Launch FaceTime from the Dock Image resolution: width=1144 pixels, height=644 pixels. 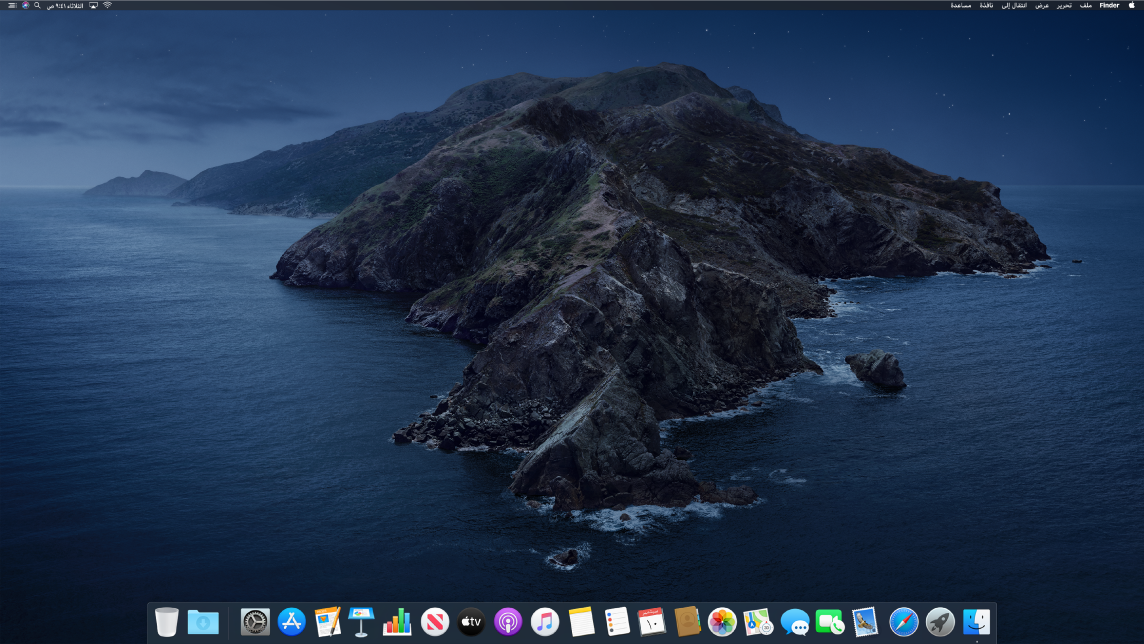point(830,622)
